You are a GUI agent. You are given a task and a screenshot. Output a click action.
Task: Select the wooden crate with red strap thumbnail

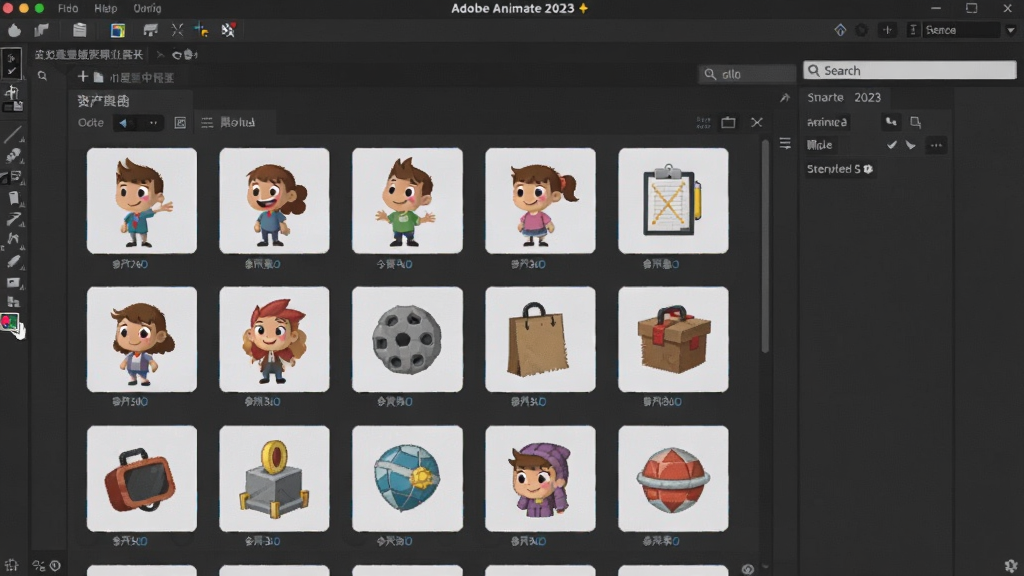click(x=673, y=340)
